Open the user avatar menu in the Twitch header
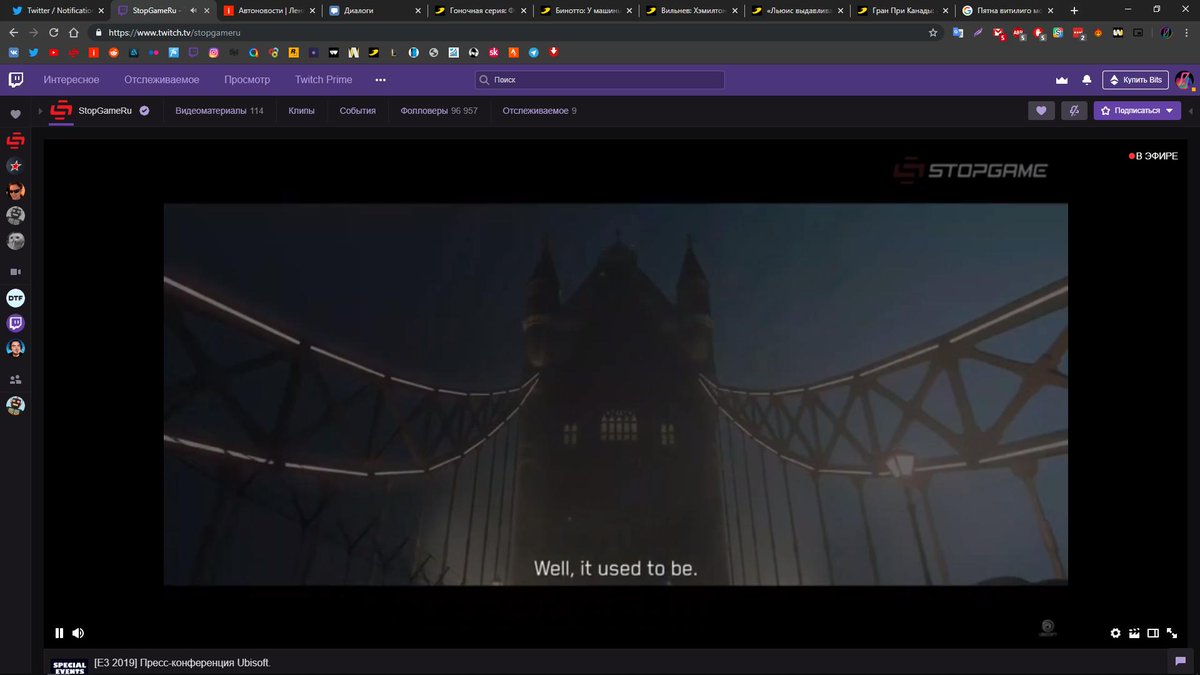The height and width of the screenshot is (675, 1200). point(1184,79)
